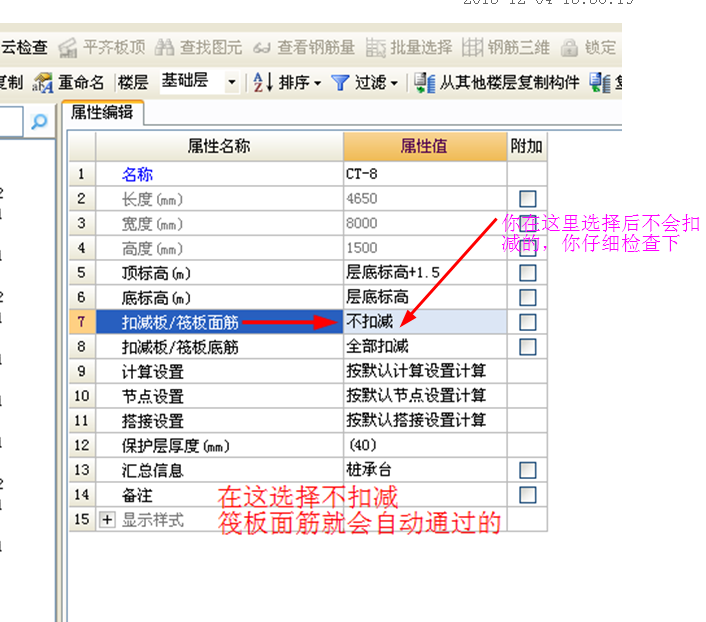
Task: Click the 楼层 label in toolbar
Action: (x=133, y=83)
